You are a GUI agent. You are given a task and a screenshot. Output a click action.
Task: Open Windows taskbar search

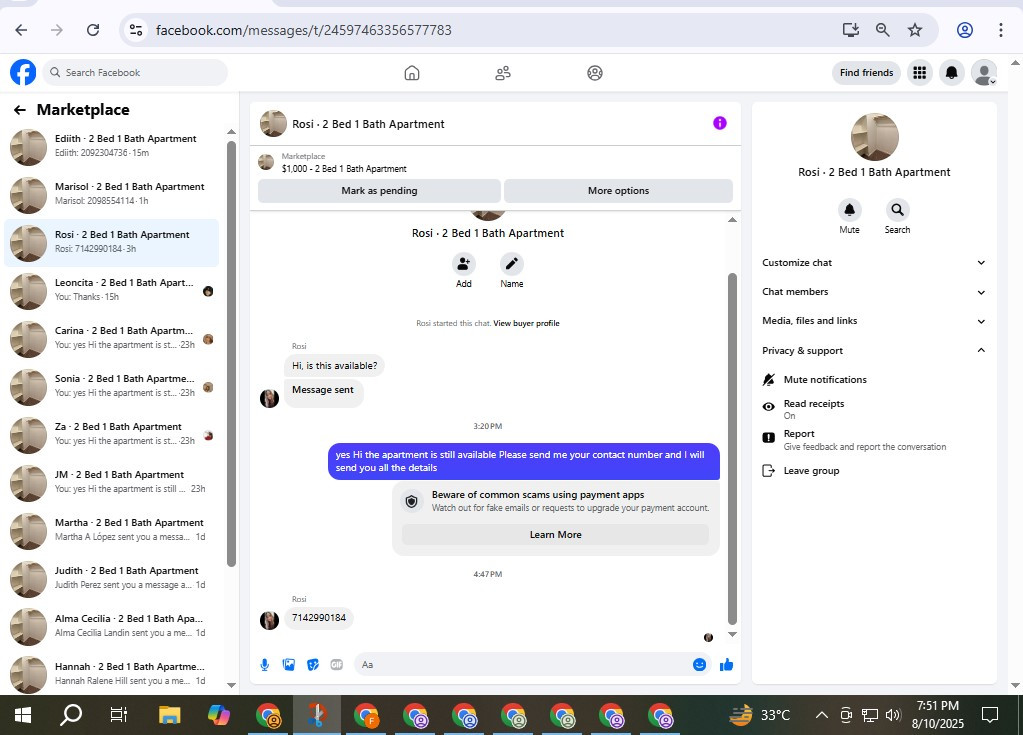point(70,715)
